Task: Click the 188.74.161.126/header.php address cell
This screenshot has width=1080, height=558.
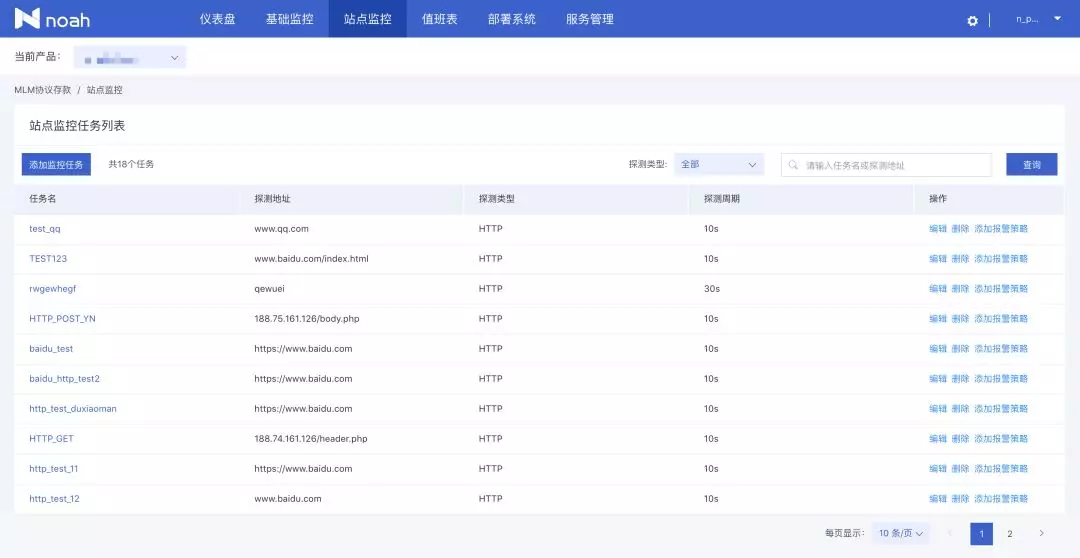Action: point(311,438)
